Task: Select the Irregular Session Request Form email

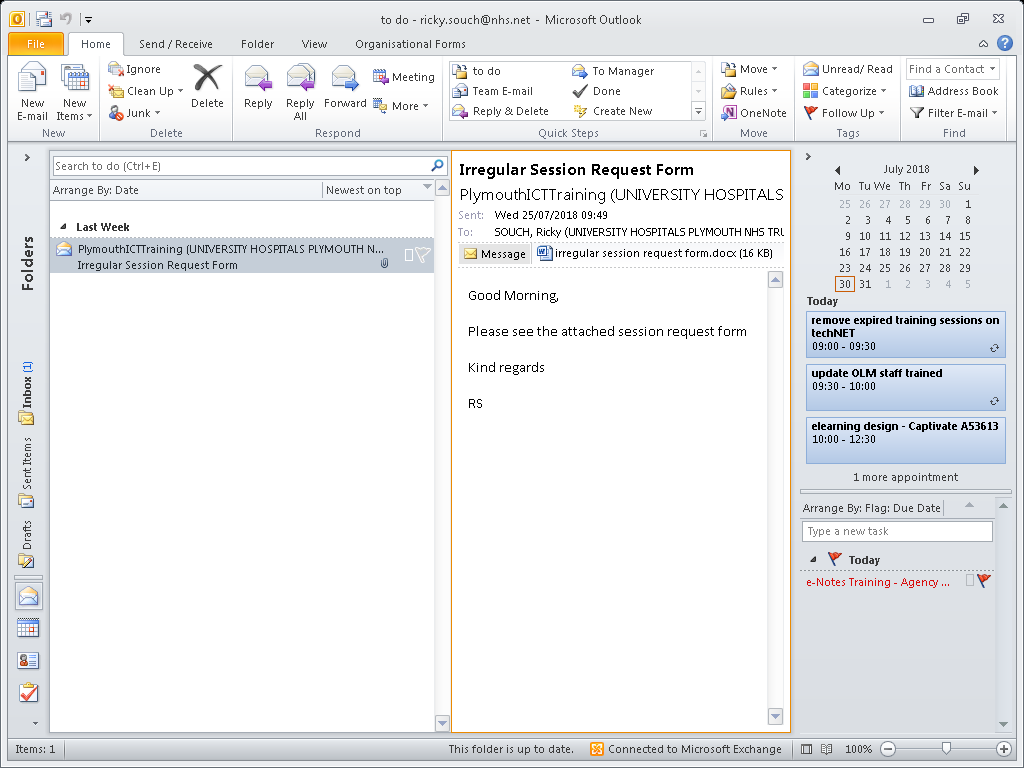Action: click(242, 256)
